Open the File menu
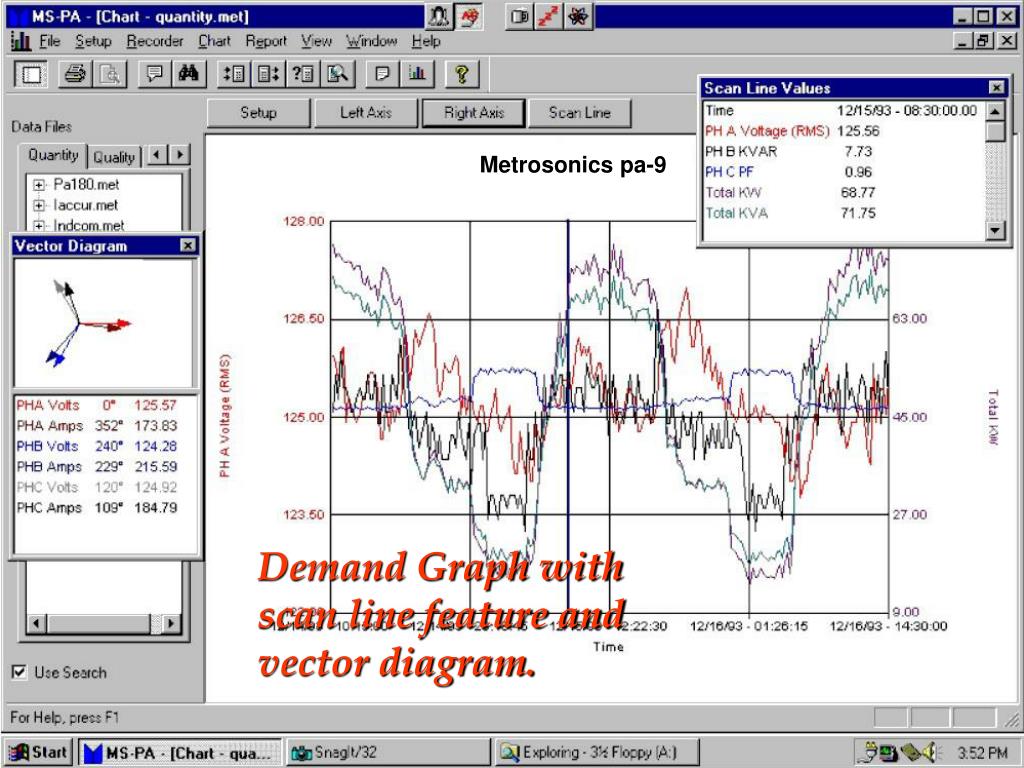The image size is (1024, 768). coord(50,41)
